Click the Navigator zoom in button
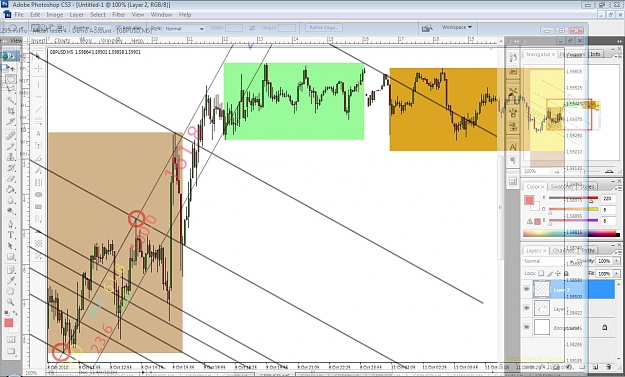 pos(609,171)
